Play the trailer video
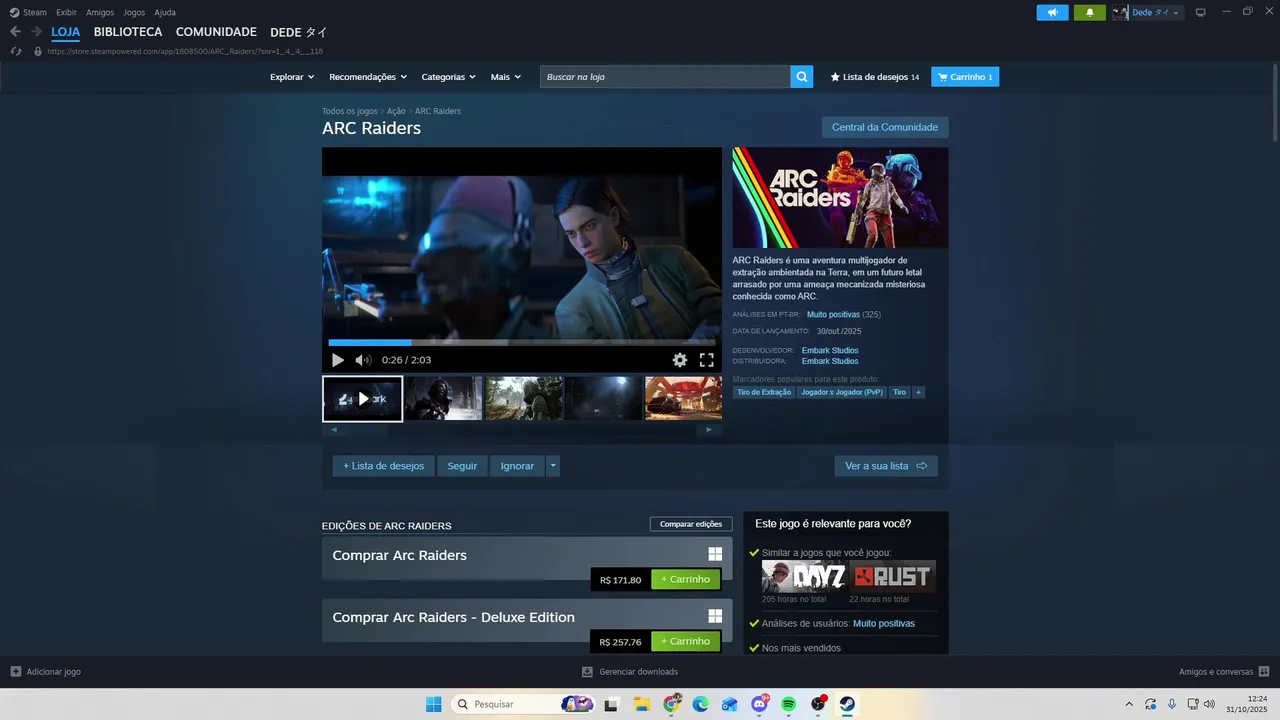1280x720 pixels. [x=338, y=360]
